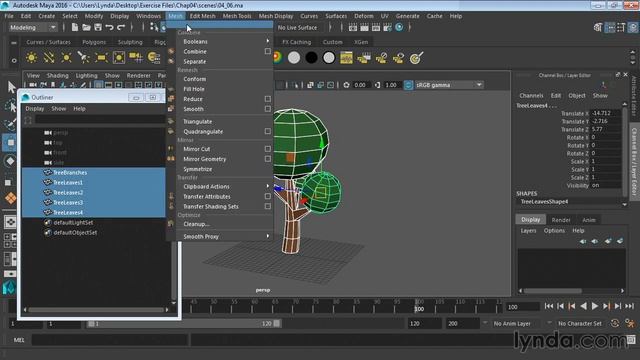Click the ambient light shelf icon
This screenshot has width=640, height=360.
31,58
